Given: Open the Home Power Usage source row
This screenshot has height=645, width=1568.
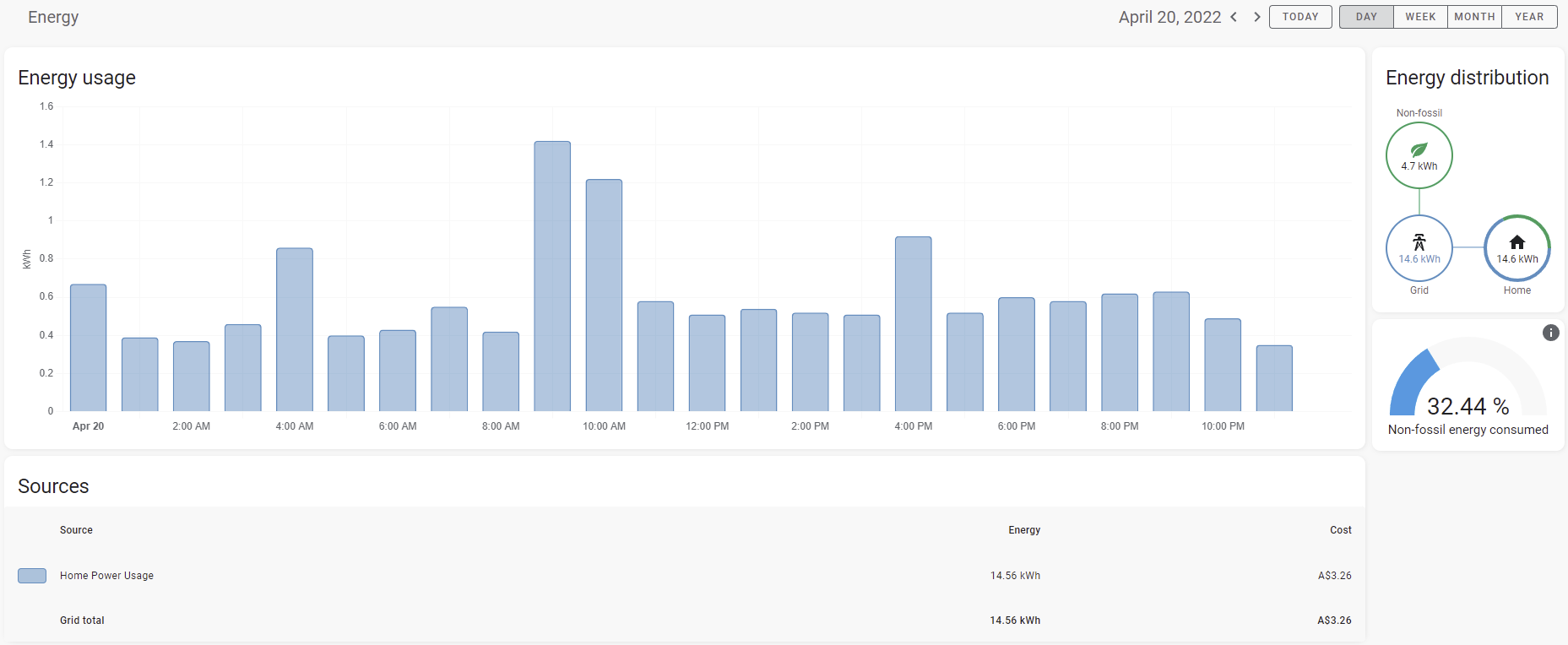Looking at the screenshot, I should (685, 576).
